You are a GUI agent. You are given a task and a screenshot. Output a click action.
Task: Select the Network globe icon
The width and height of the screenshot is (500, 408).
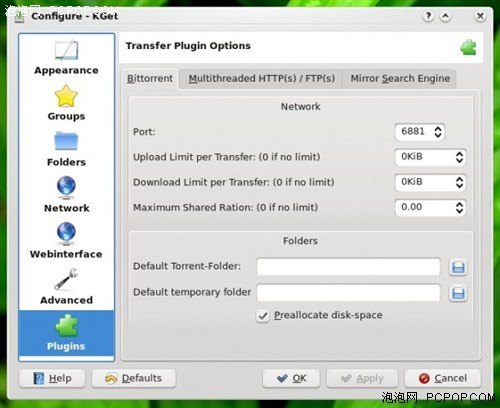tap(66, 188)
